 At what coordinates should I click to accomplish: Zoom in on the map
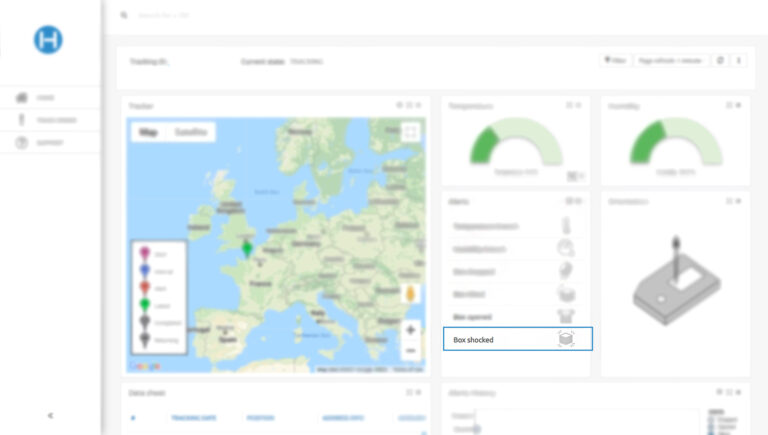(x=410, y=330)
